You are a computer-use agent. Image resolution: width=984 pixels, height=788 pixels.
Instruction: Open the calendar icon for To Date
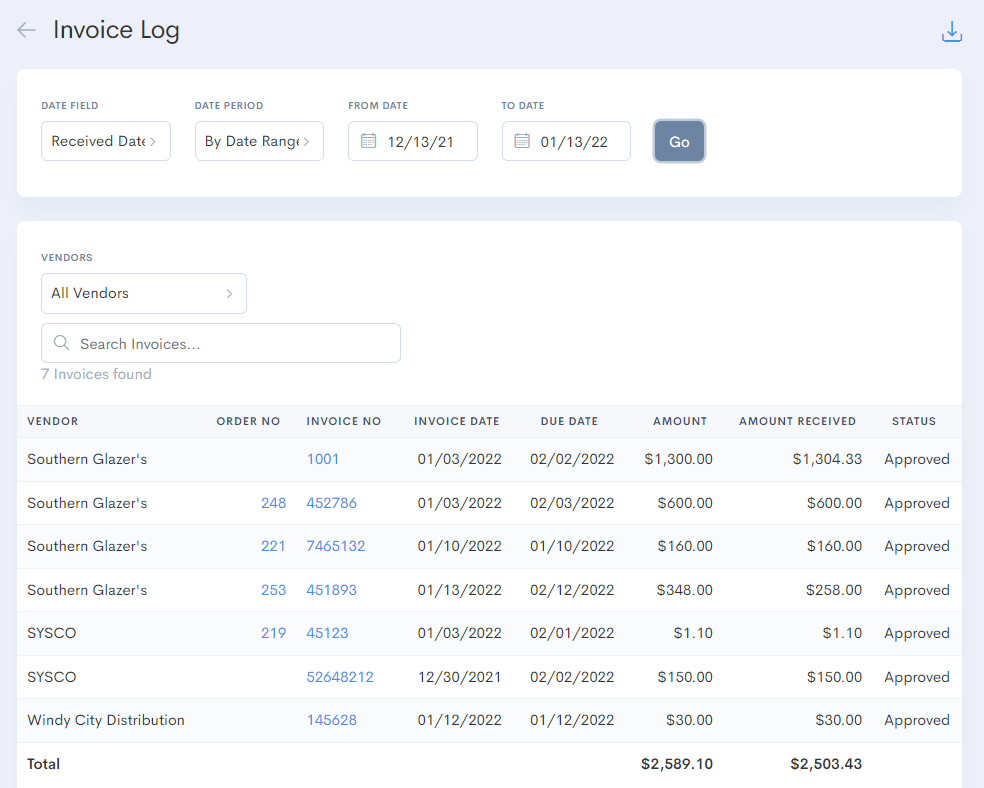coord(521,141)
